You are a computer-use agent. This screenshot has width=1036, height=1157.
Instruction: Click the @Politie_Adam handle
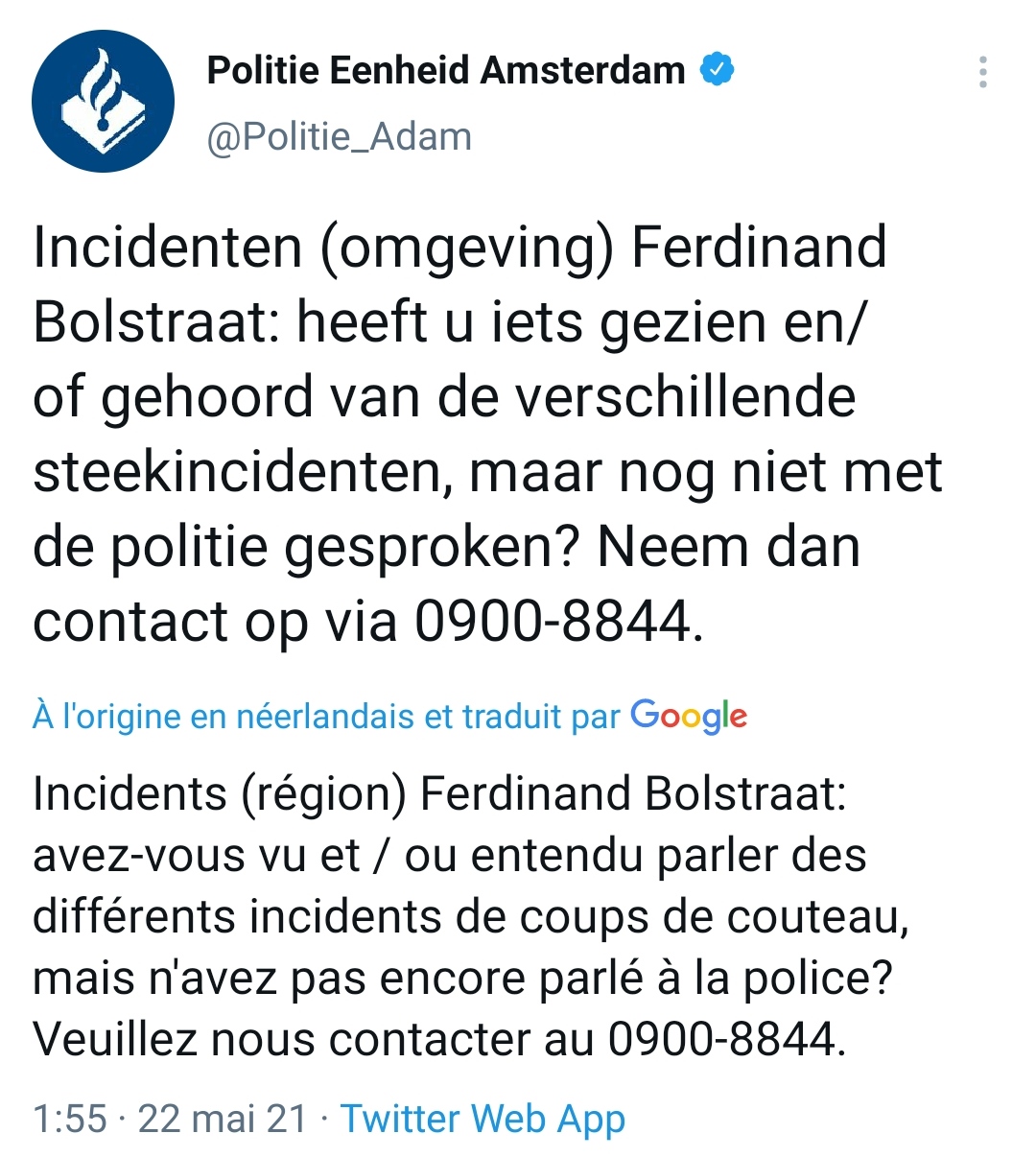[x=340, y=136]
